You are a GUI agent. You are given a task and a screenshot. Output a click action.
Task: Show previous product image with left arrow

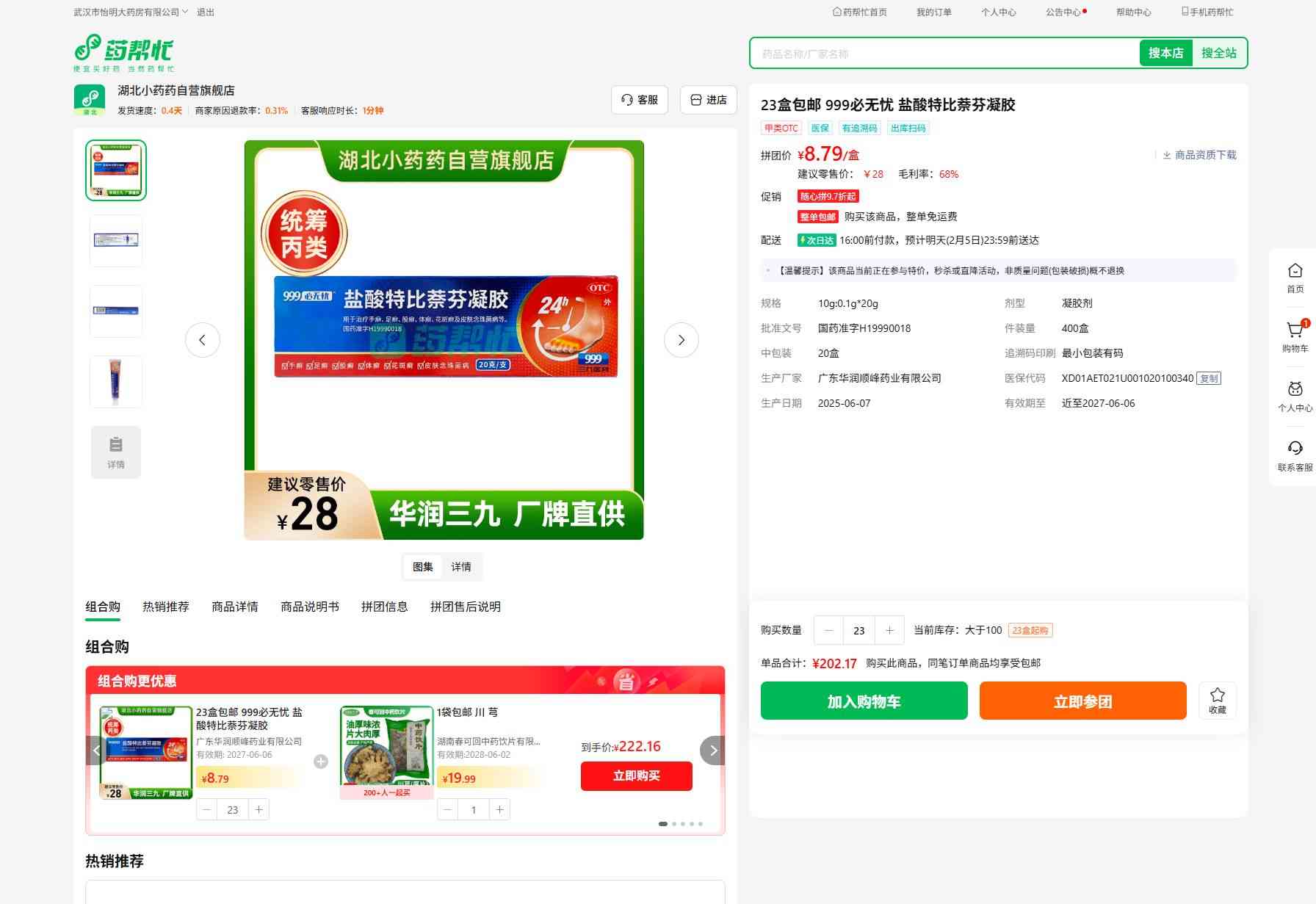coord(203,340)
